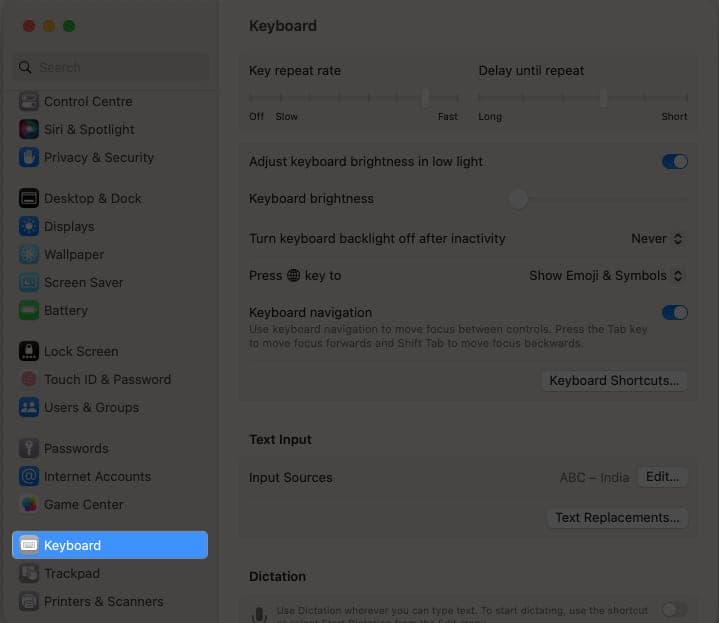Open Internet Accounts pane
The width and height of the screenshot is (719, 623).
point(110,476)
